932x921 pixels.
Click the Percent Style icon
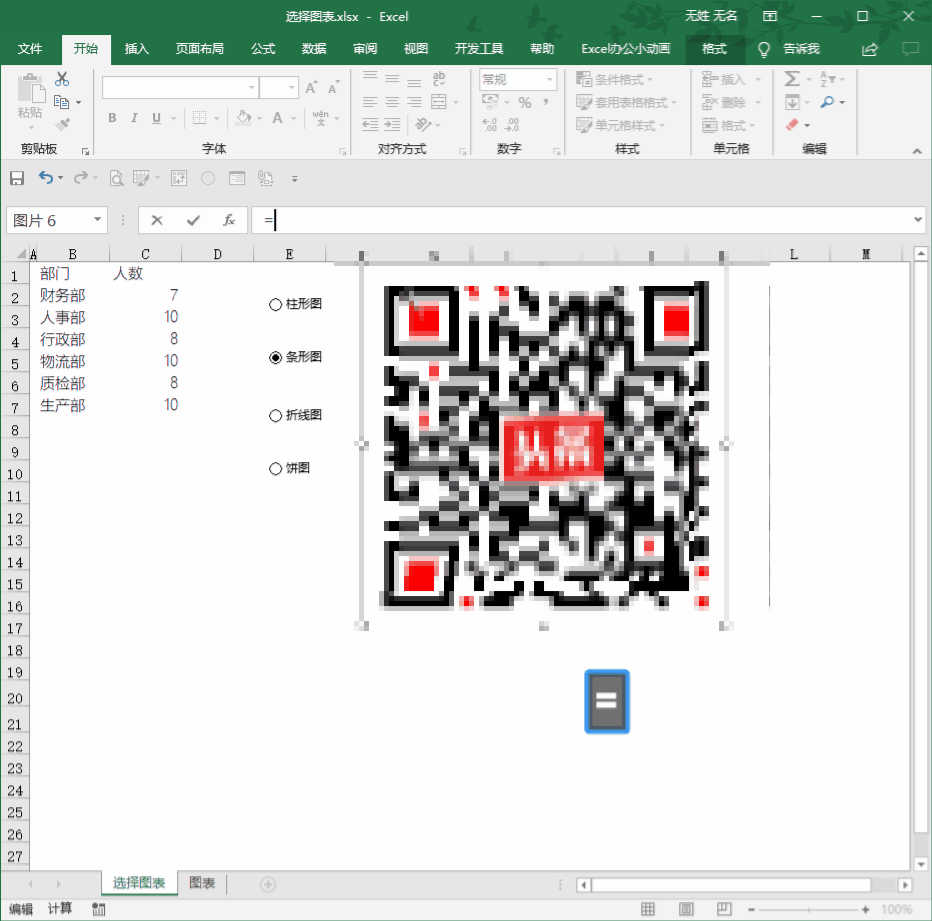click(x=524, y=102)
